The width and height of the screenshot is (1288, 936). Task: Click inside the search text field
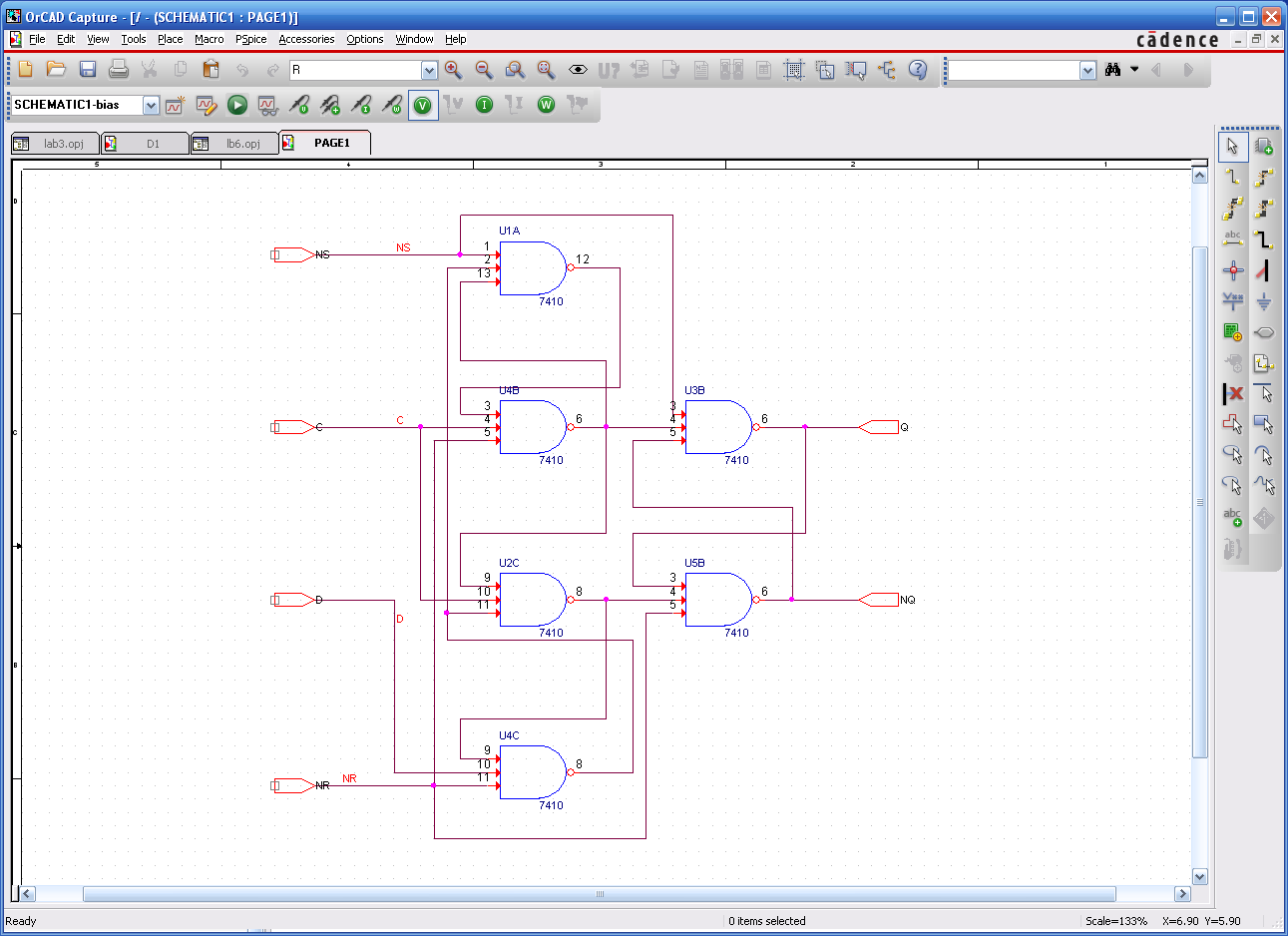(1014, 70)
